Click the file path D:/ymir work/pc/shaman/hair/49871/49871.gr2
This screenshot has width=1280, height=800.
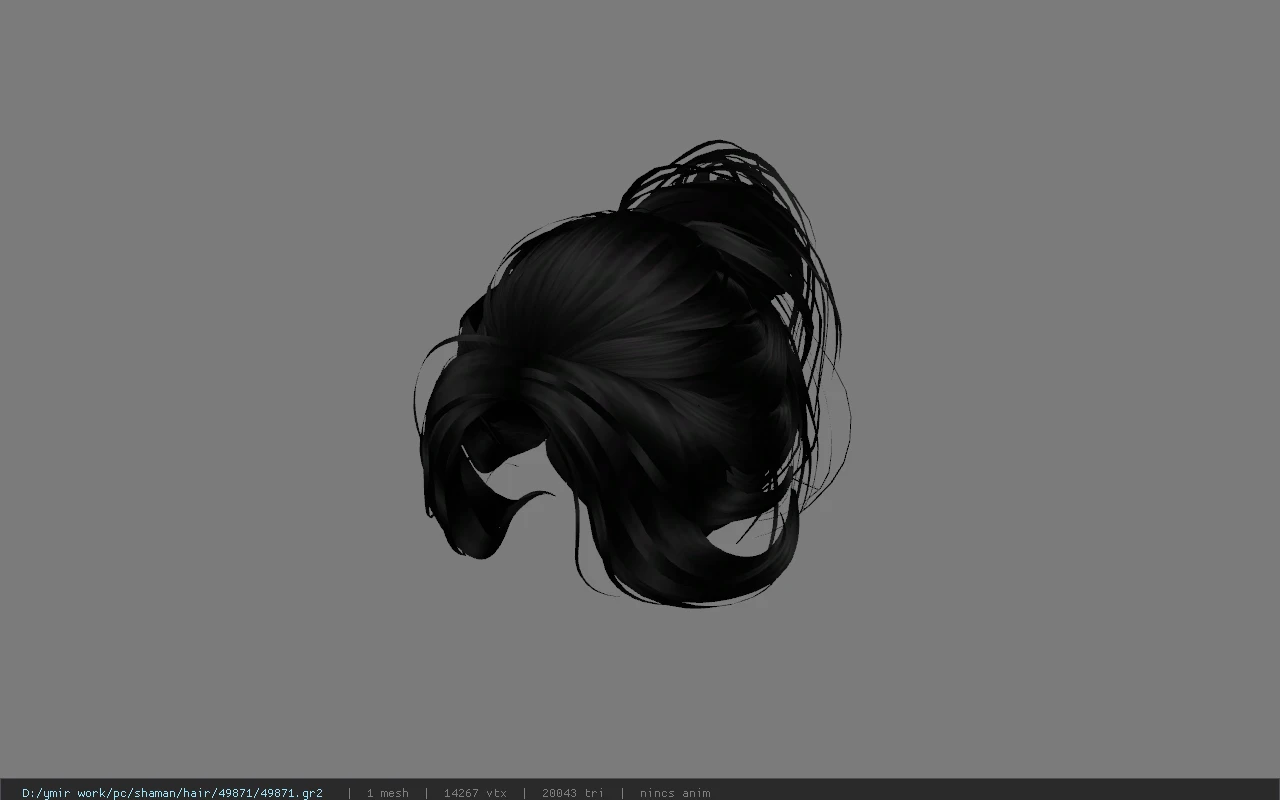tap(172, 793)
